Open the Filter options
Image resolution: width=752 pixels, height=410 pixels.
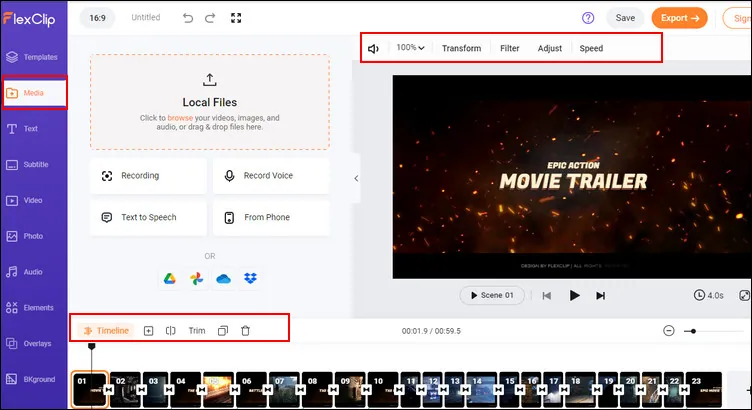pos(509,48)
